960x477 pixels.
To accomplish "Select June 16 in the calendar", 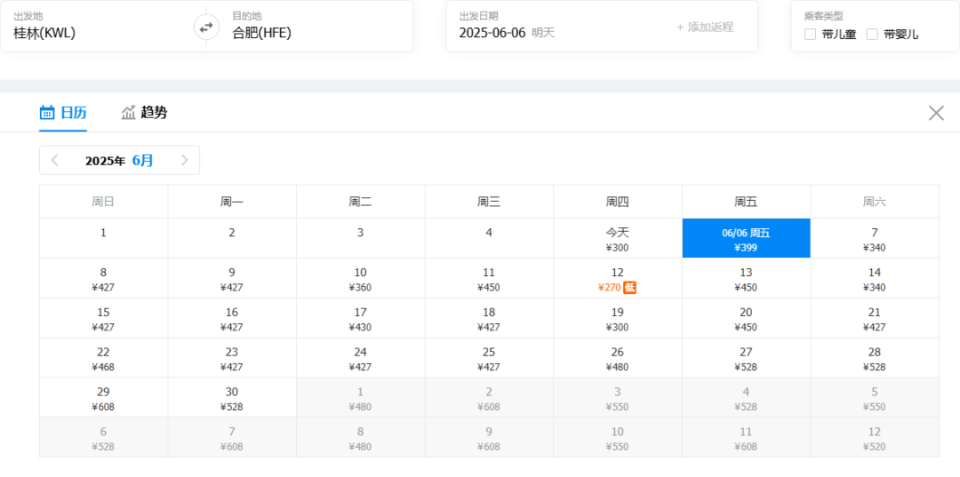I will (232, 318).
